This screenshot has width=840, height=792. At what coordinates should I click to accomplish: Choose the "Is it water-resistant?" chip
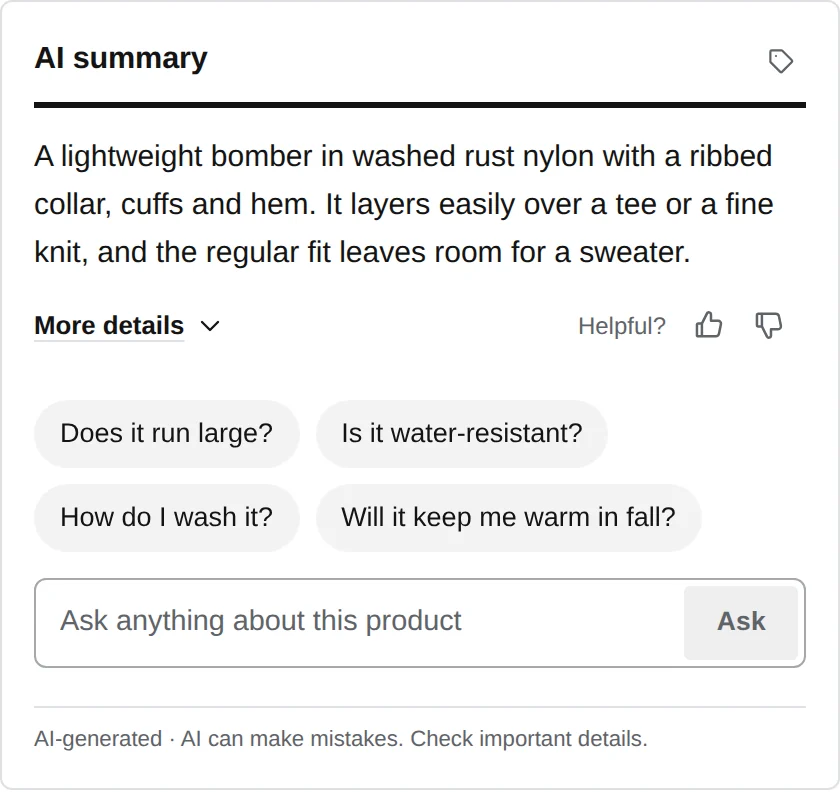(462, 434)
